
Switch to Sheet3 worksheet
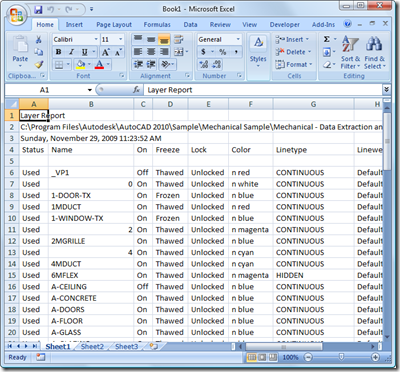[x=126, y=346]
